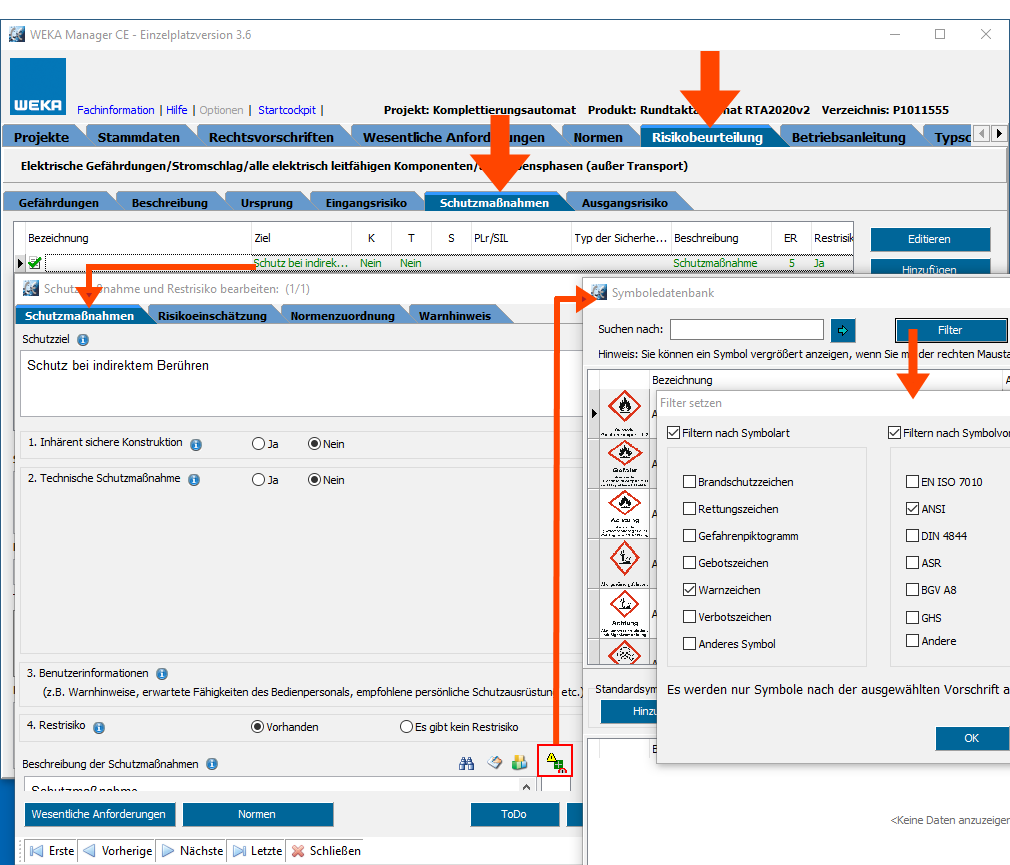Screen dimensions: 1010x865
Task: Click the Filter button
Action: click(x=950, y=330)
